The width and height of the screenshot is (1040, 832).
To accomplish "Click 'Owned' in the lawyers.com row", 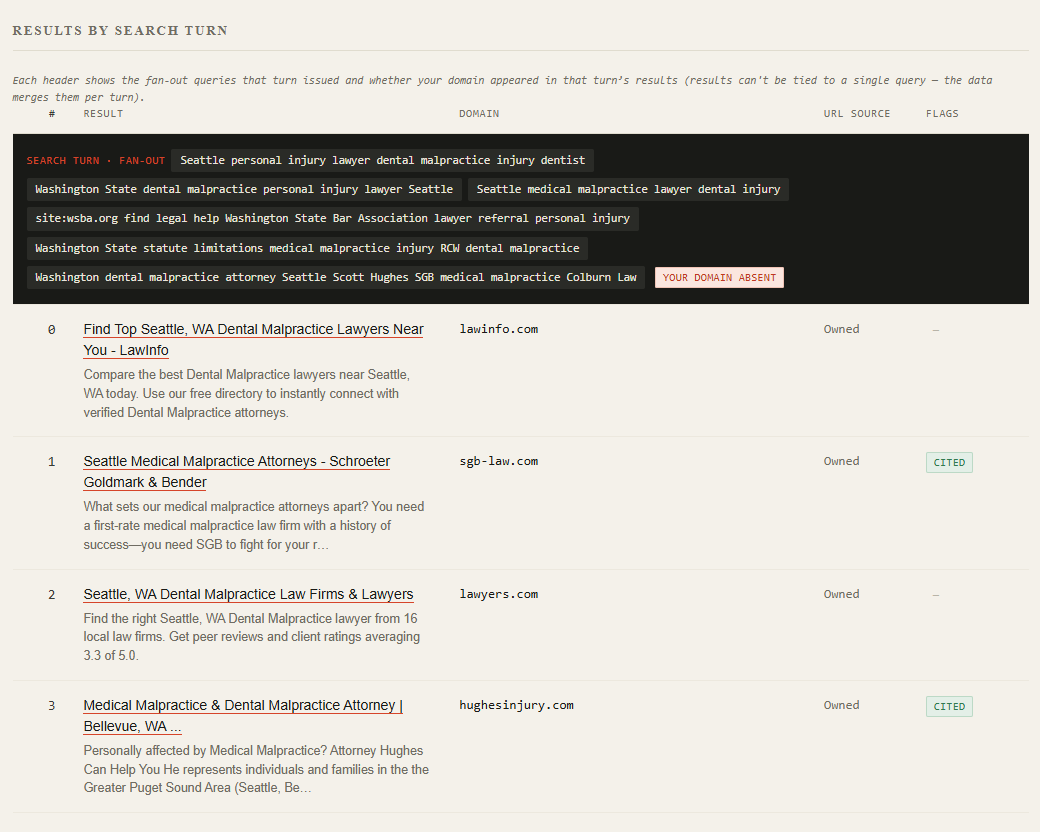I will point(842,594).
